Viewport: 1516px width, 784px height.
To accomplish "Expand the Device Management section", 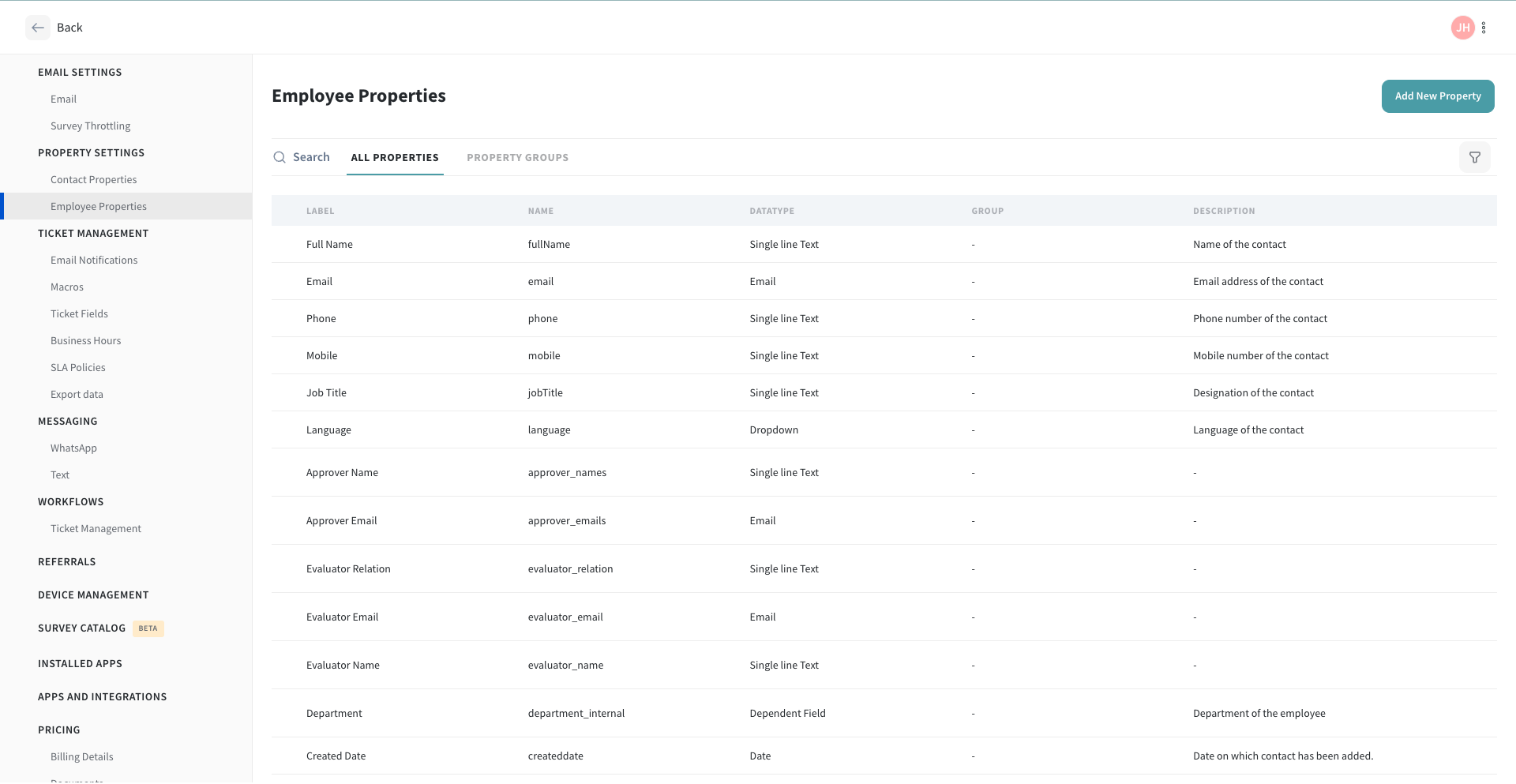I will (x=93, y=595).
